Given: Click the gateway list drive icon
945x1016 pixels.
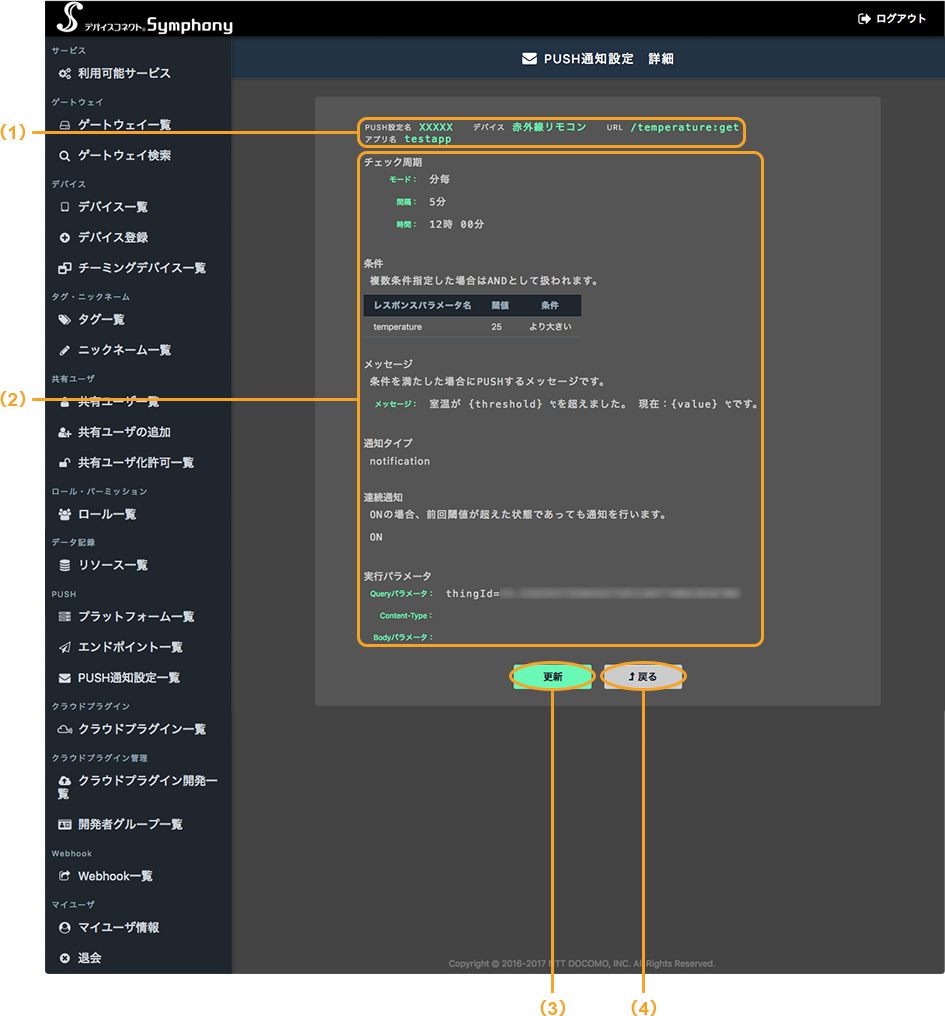Looking at the screenshot, I should 65,125.
